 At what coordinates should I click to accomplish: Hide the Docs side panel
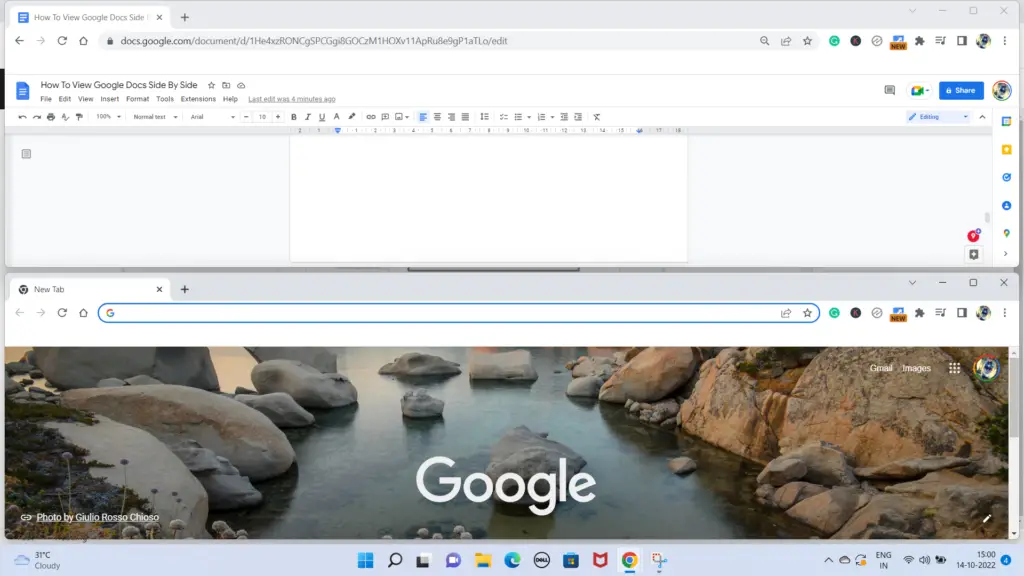pos(1006,254)
